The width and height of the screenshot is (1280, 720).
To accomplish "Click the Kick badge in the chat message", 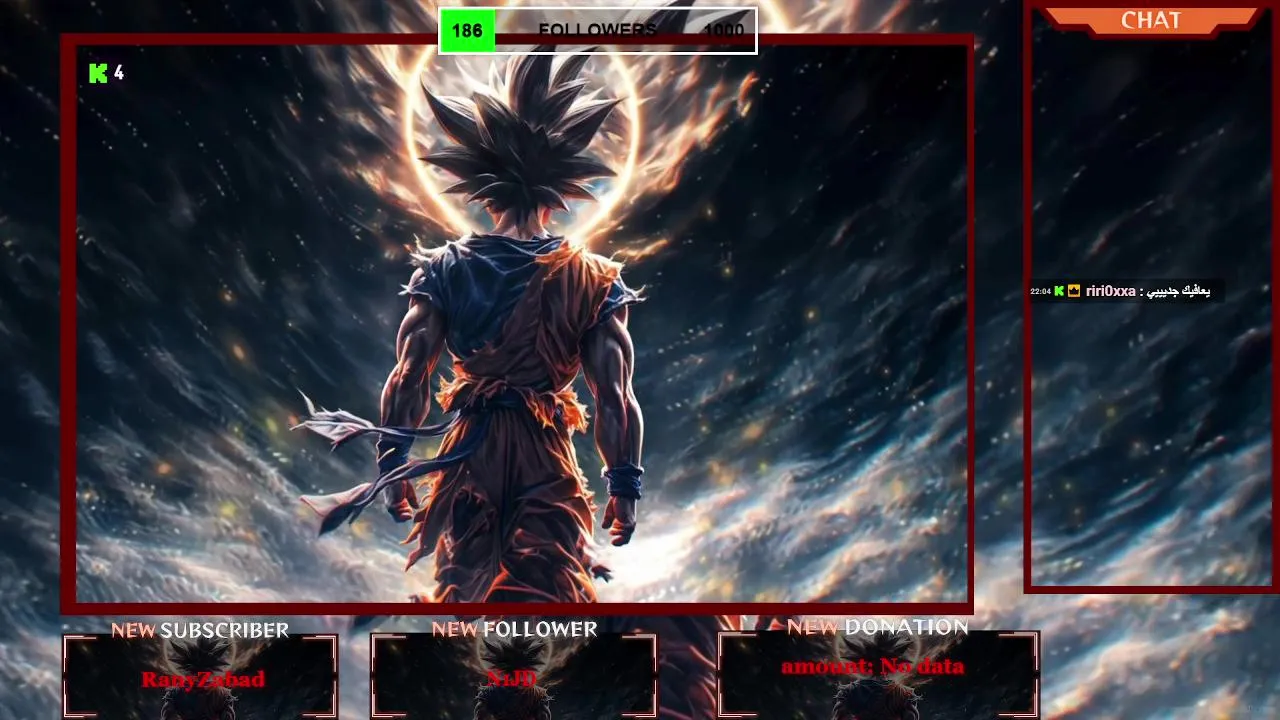I will pos(1059,291).
